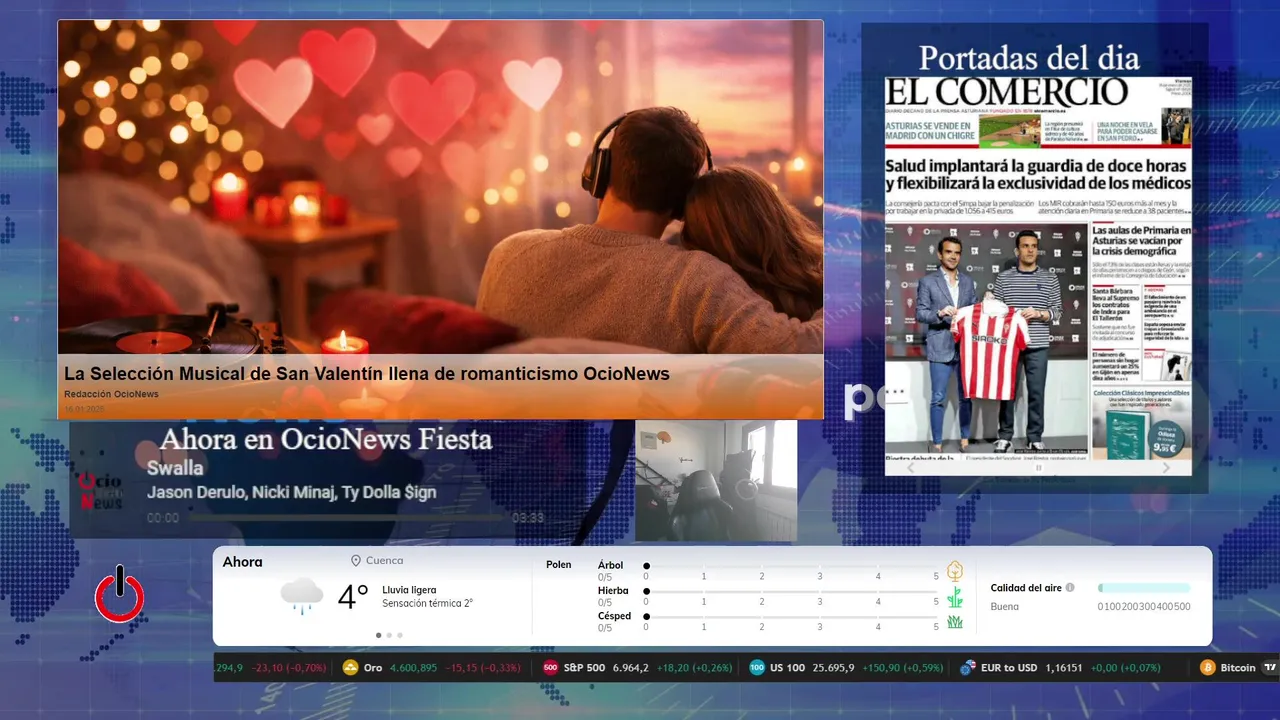
Task: Click the webcam room video thumbnail
Action: click(x=716, y=480)
